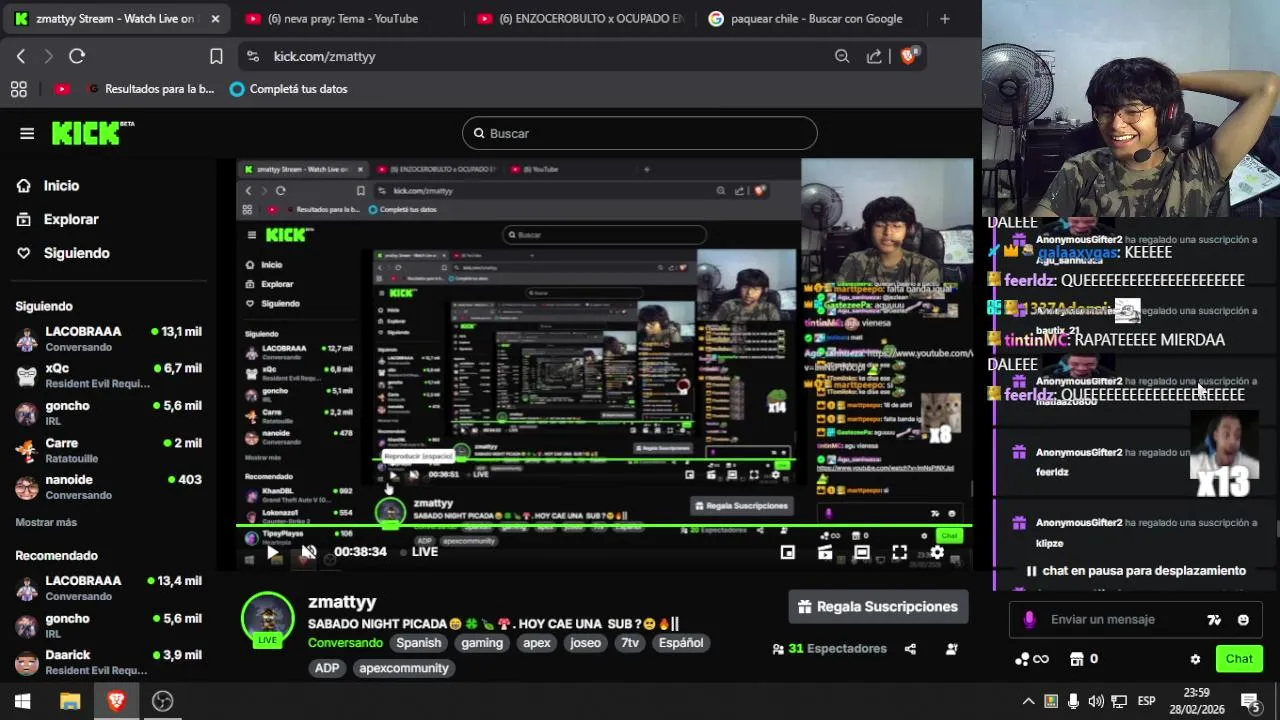Open the Kick hamburger sidebar menu
1280x720 pixels.
pos(27,133)
